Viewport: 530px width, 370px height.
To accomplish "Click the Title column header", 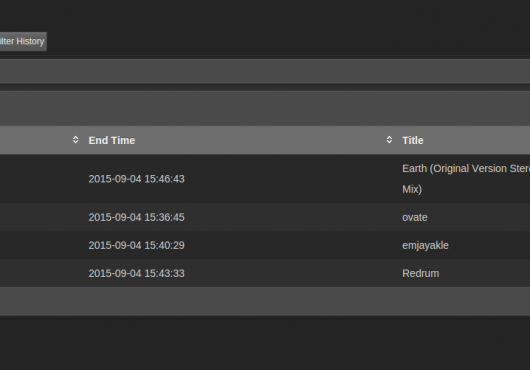I will coord(413,141).
